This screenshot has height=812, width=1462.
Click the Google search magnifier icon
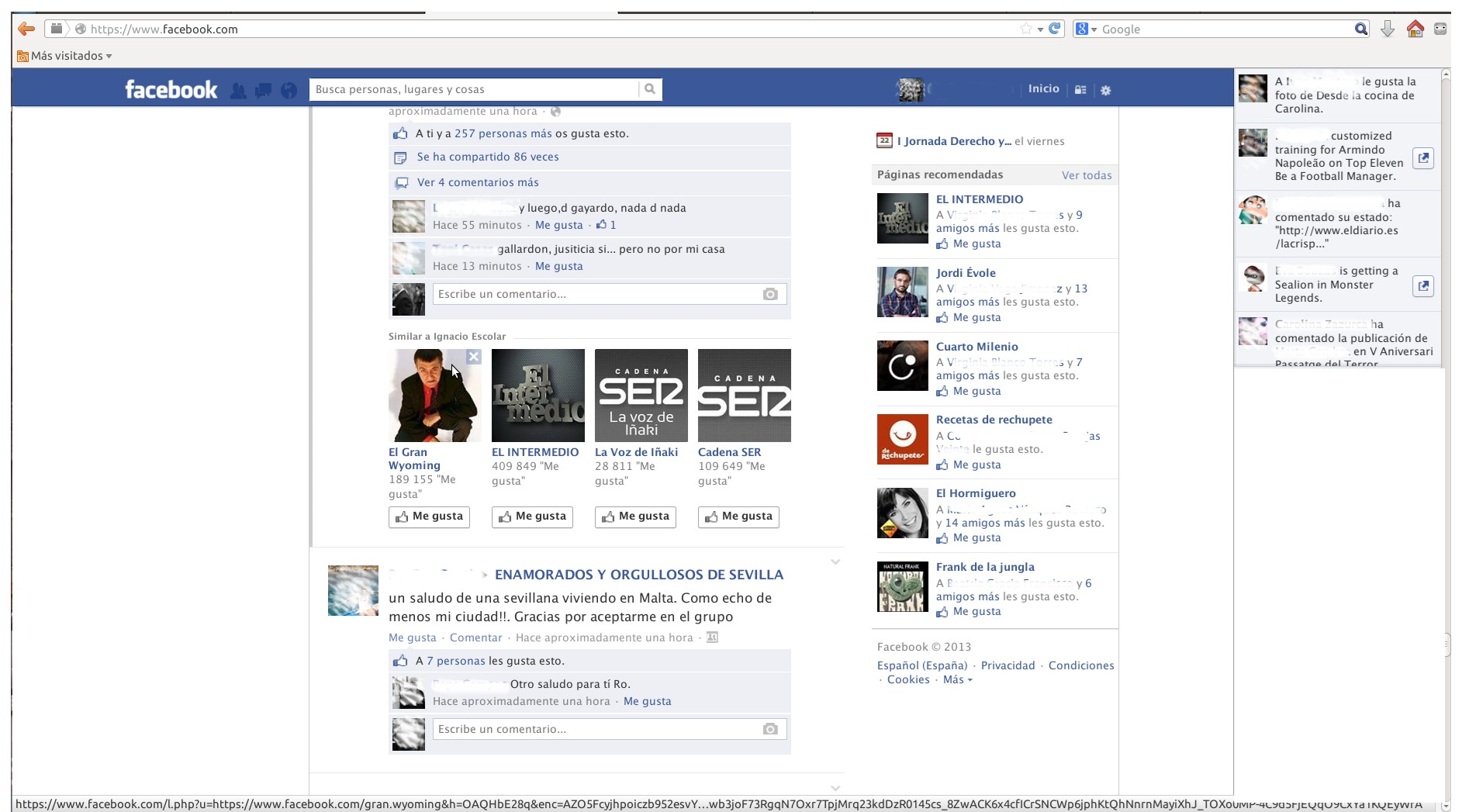pyautogui.click(x=1361, y=29)
